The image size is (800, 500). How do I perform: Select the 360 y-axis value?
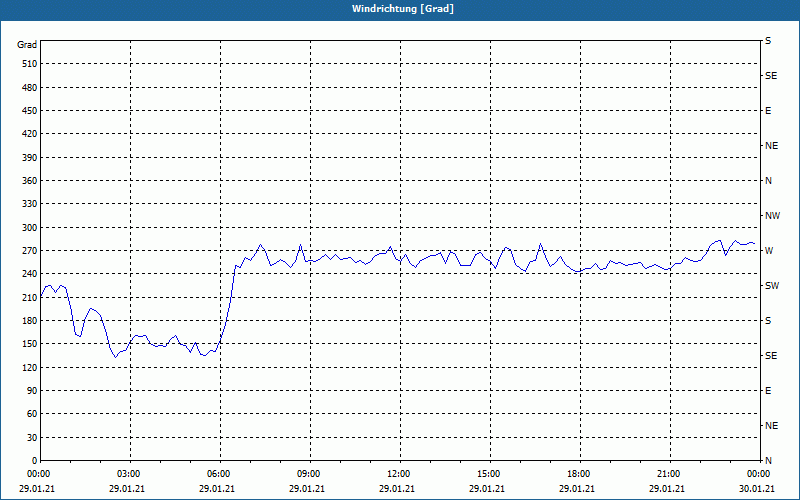tap(30, 181)
